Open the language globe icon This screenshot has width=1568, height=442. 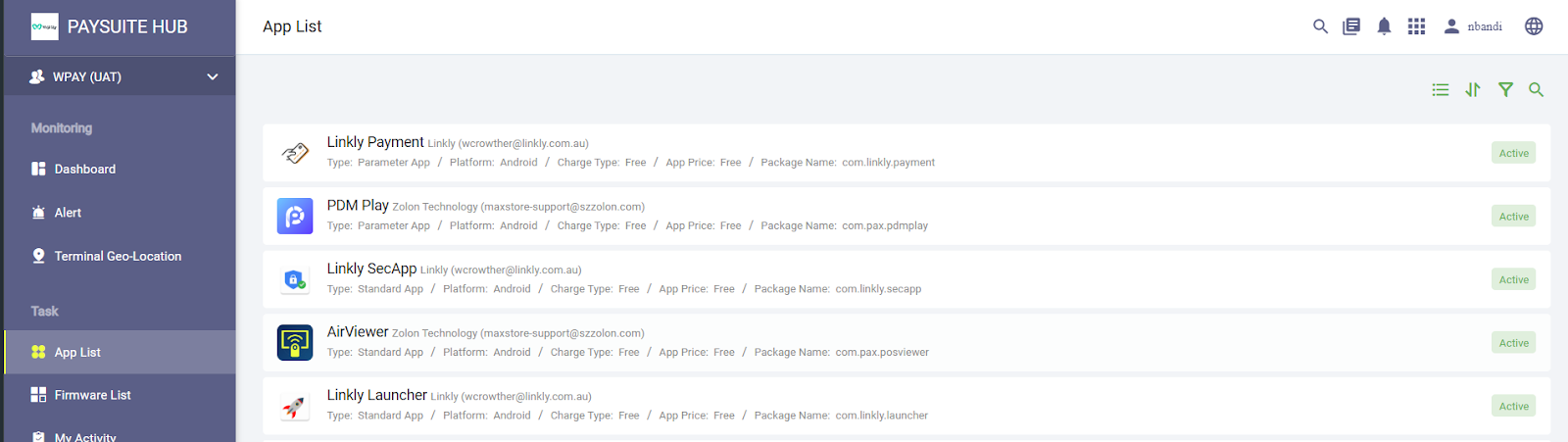coord(1534,26)
